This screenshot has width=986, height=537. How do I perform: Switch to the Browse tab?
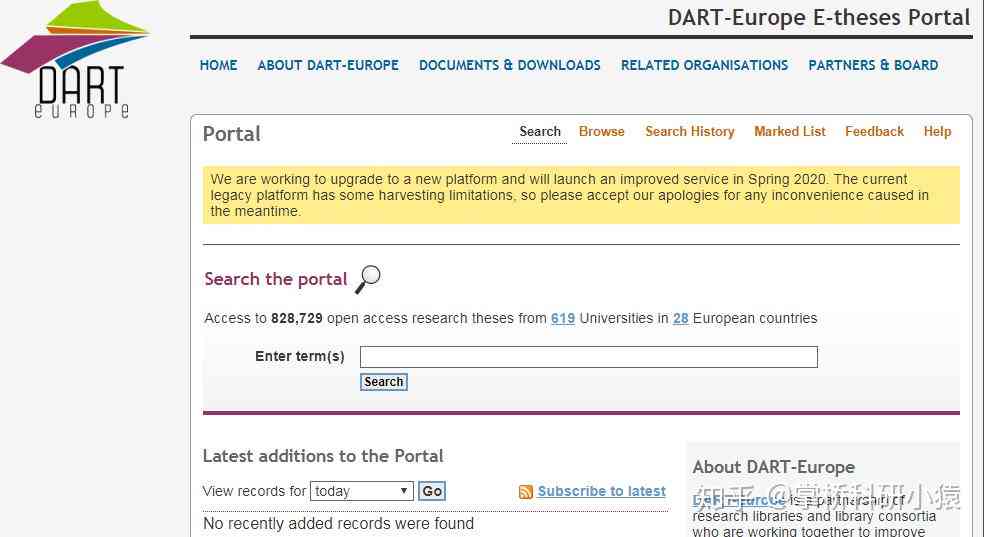point(601,131)
